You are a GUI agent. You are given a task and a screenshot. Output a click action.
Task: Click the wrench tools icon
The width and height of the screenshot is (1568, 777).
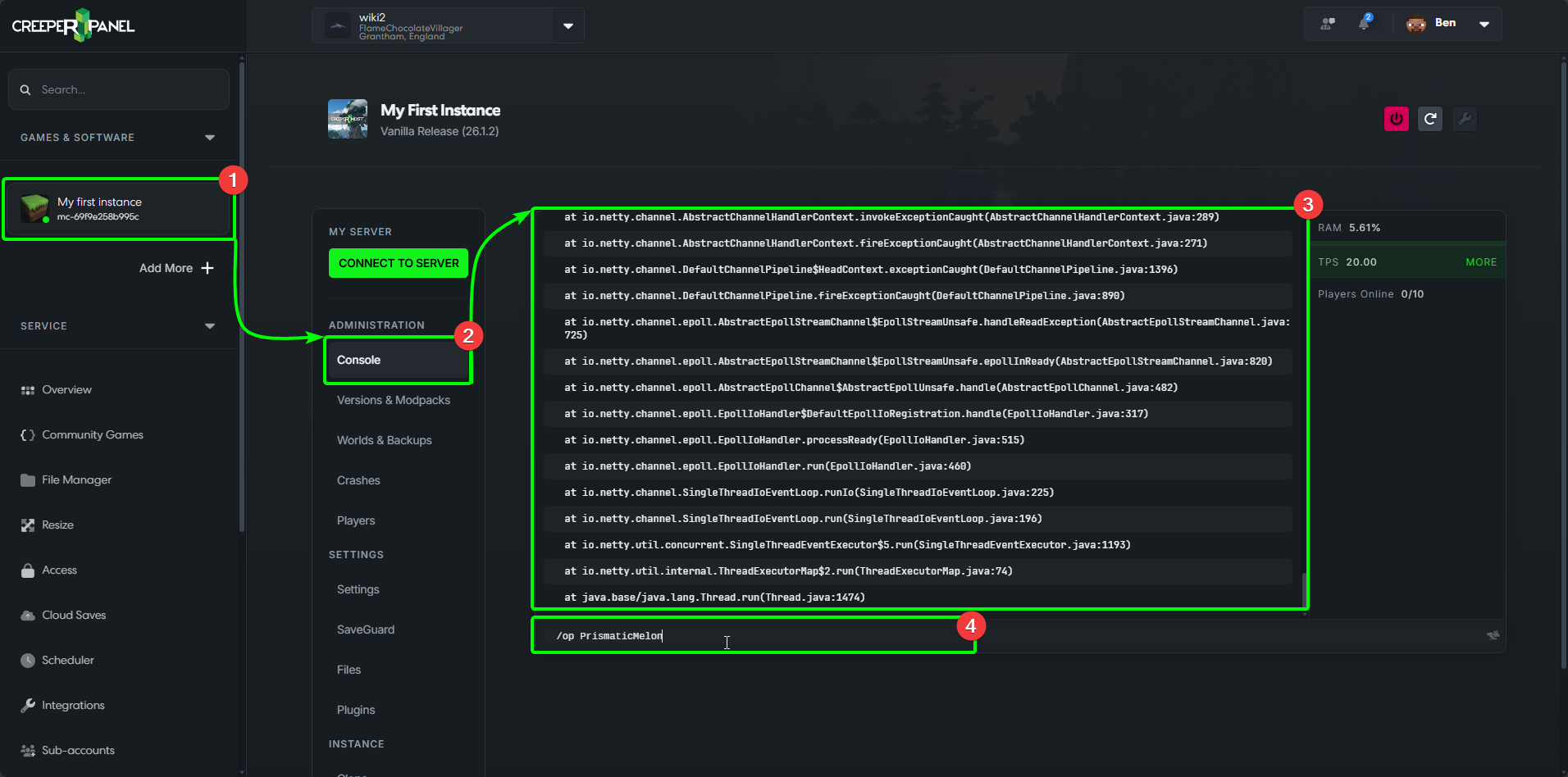[x=1465, y=119]
